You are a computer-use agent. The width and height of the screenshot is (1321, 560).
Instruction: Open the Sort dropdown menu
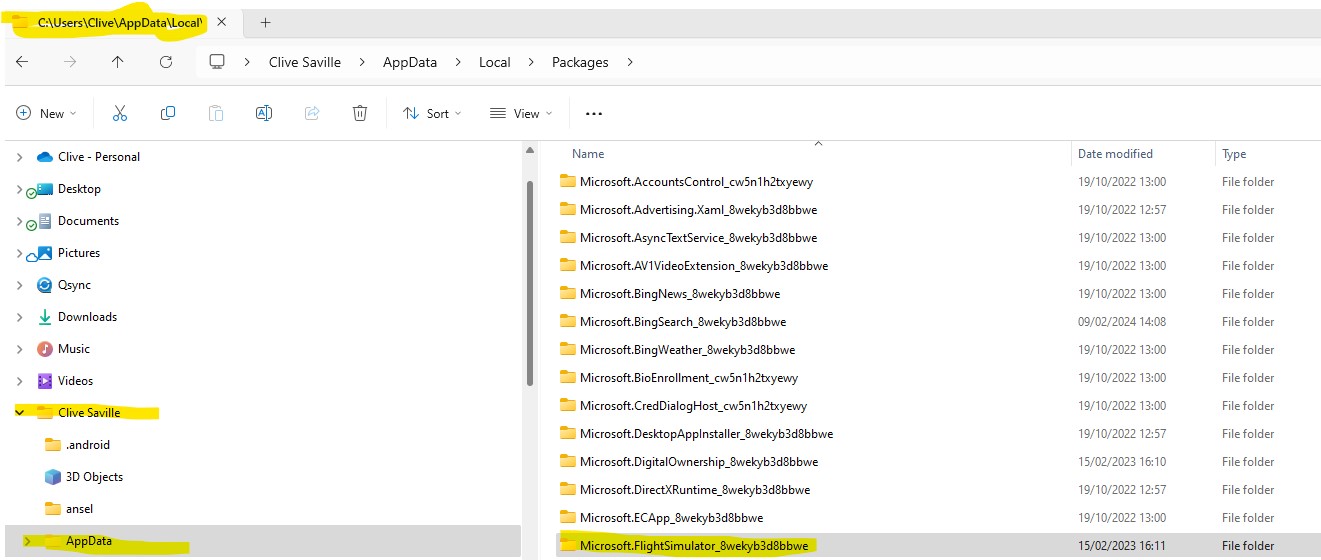432,114
